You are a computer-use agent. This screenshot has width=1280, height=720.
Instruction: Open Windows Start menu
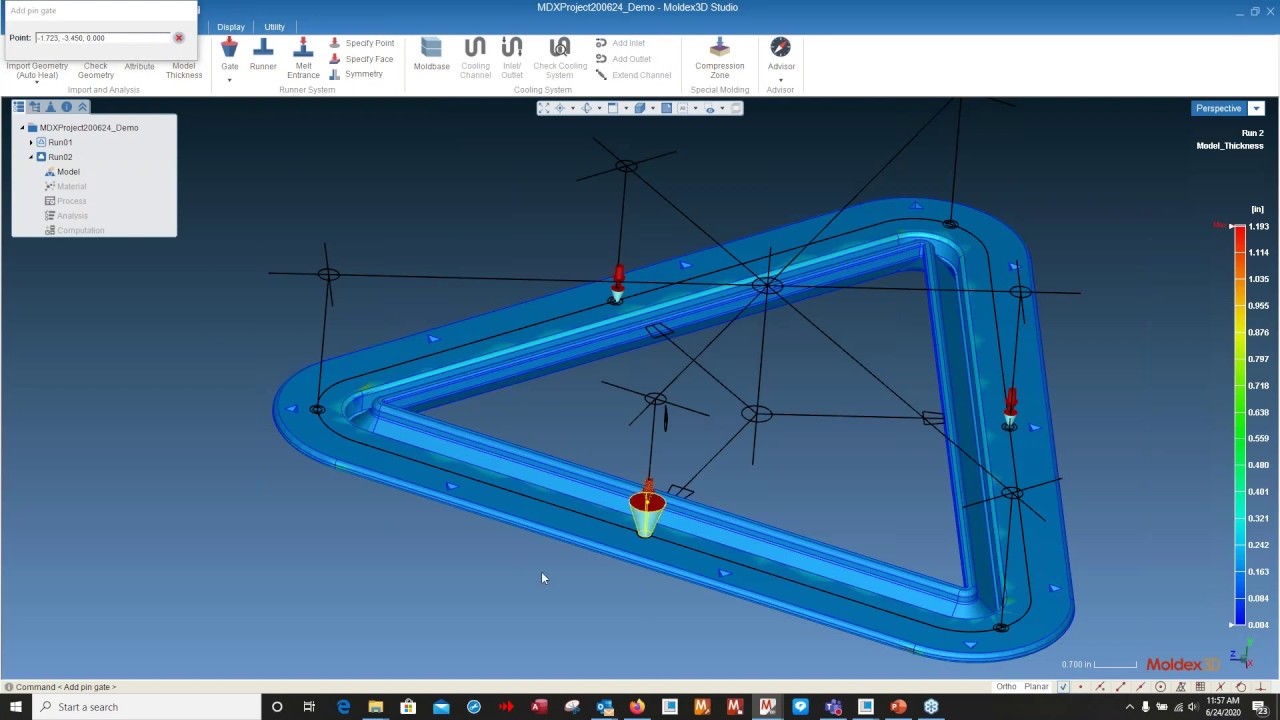(x=15, y=707)
